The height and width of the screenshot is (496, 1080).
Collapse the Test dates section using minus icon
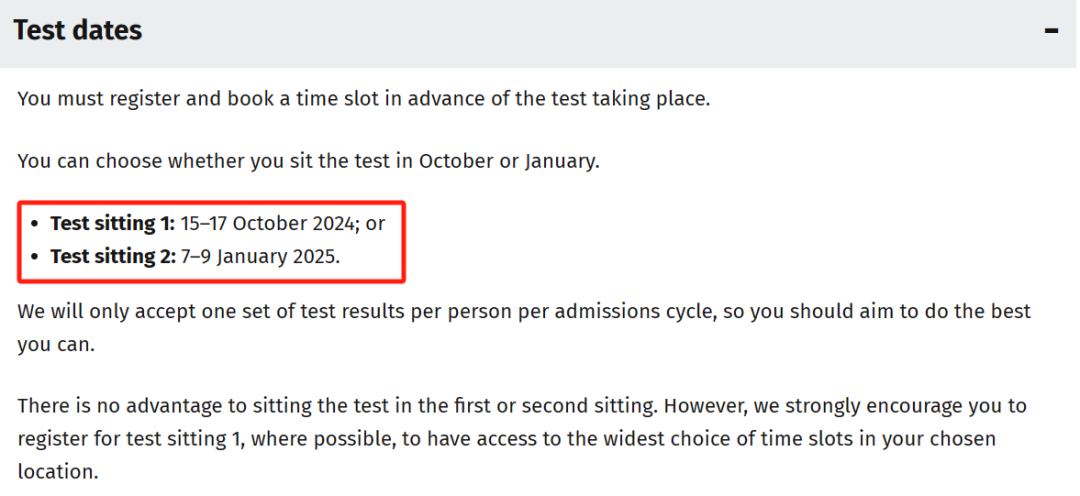point(1050,31)
